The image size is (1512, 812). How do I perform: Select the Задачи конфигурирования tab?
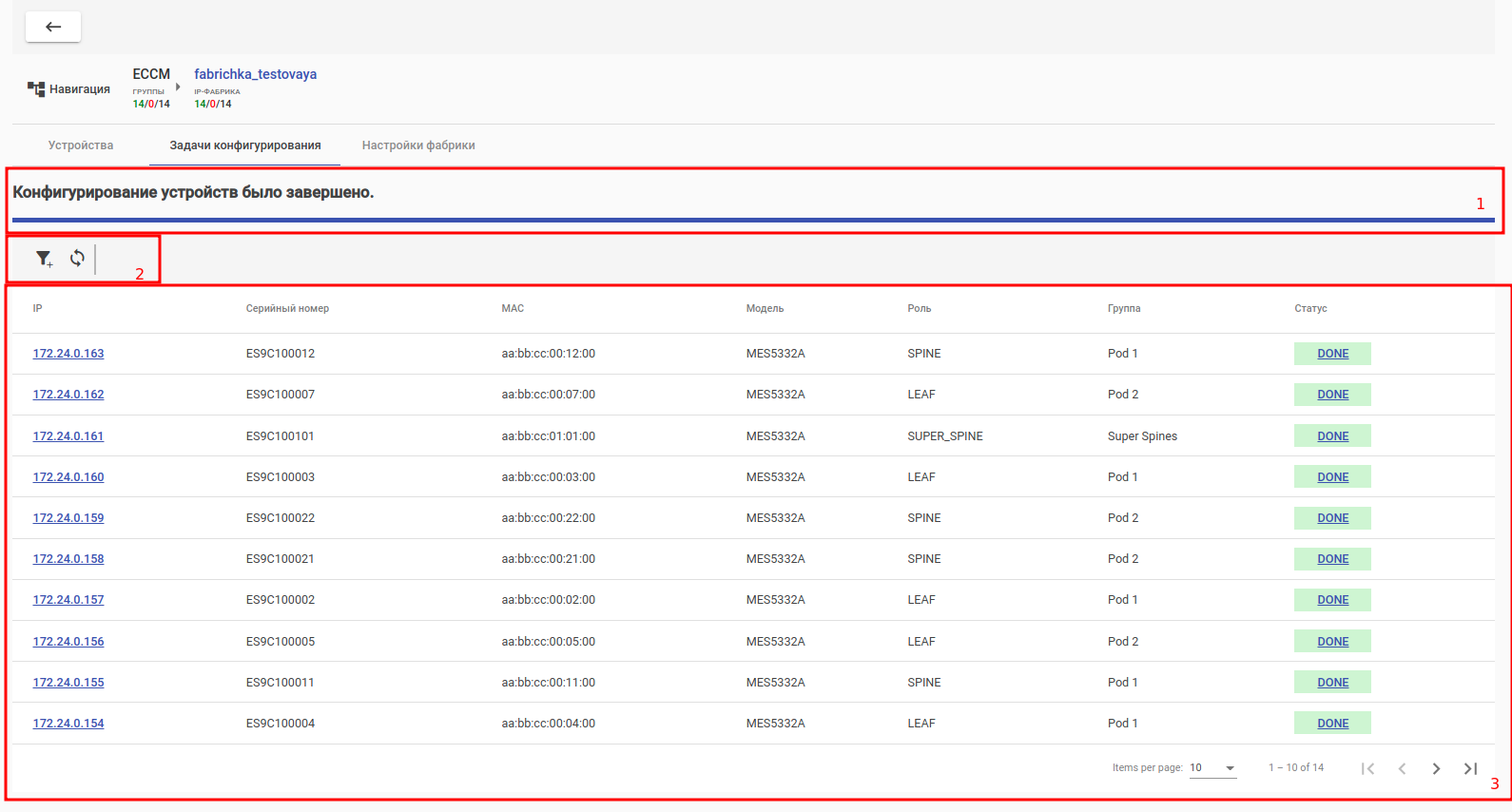245,145
